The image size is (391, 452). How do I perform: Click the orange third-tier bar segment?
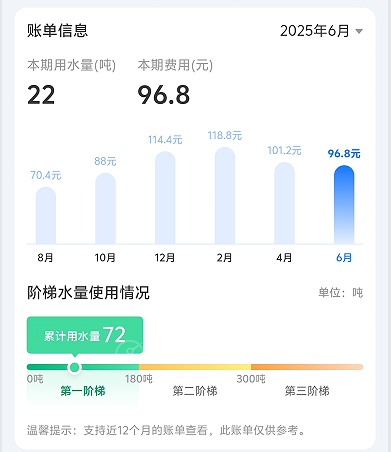(x=307, y=367)
